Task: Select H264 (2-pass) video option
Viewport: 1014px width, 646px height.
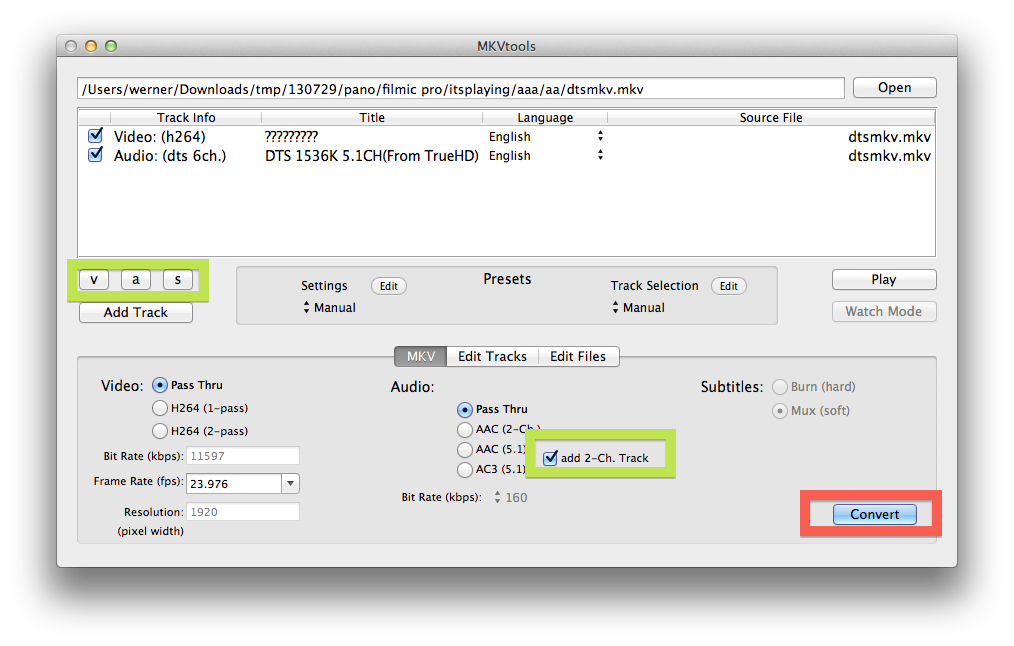Action: 160,431
